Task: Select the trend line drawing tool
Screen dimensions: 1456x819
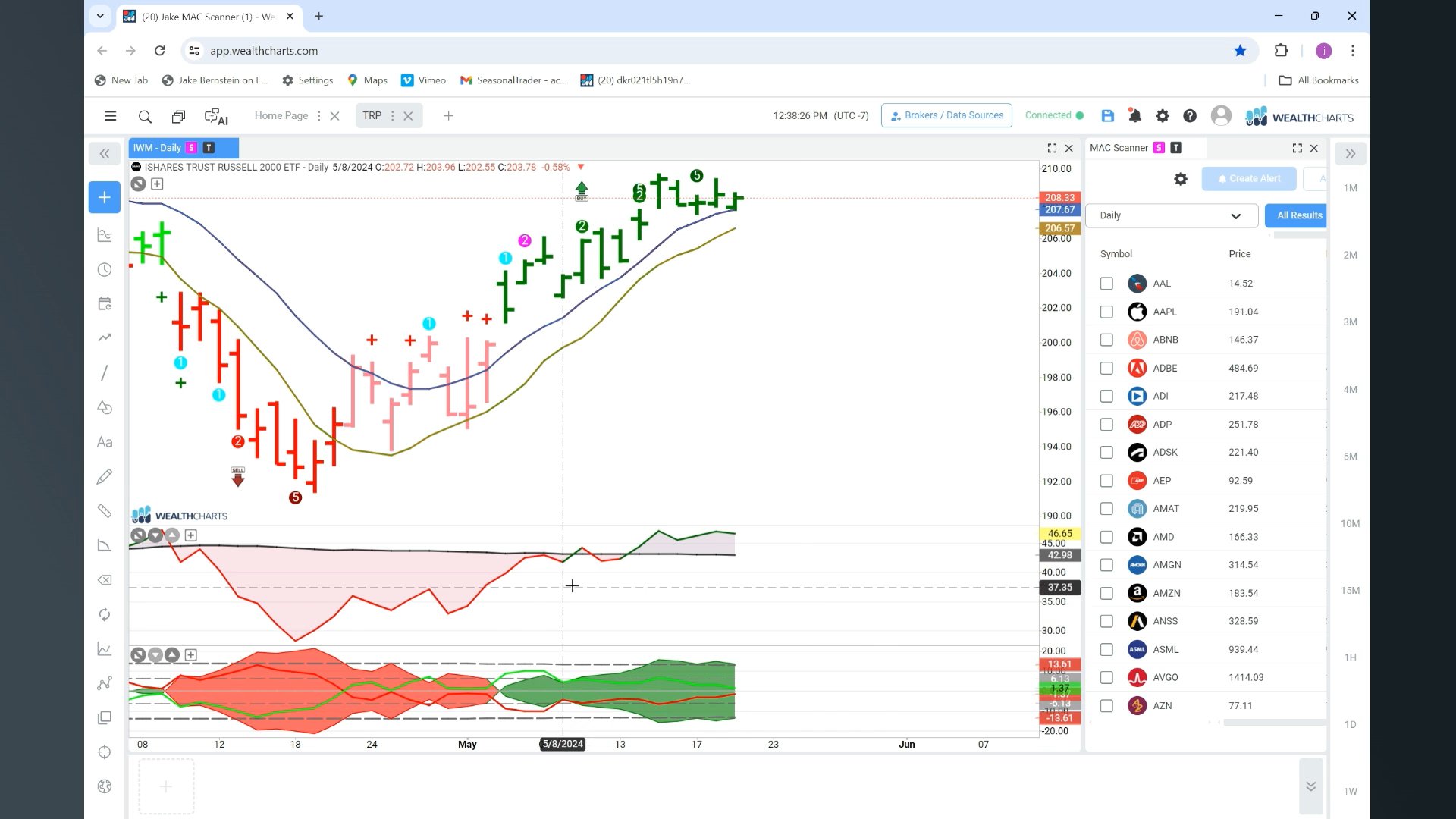Action: [105, 373]
